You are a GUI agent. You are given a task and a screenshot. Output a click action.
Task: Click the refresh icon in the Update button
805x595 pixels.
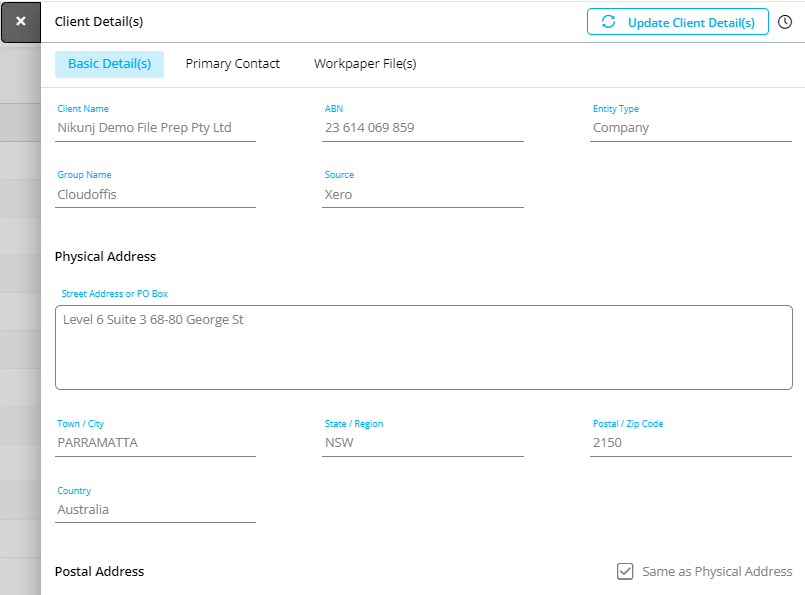click(608, 22)
